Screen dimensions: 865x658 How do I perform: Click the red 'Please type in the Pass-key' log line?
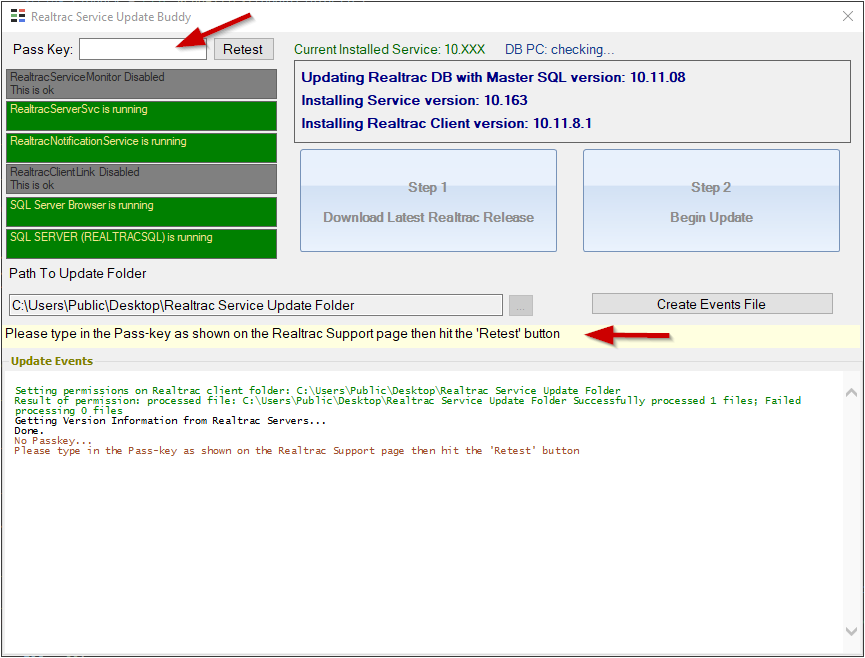tap(297, 451)
